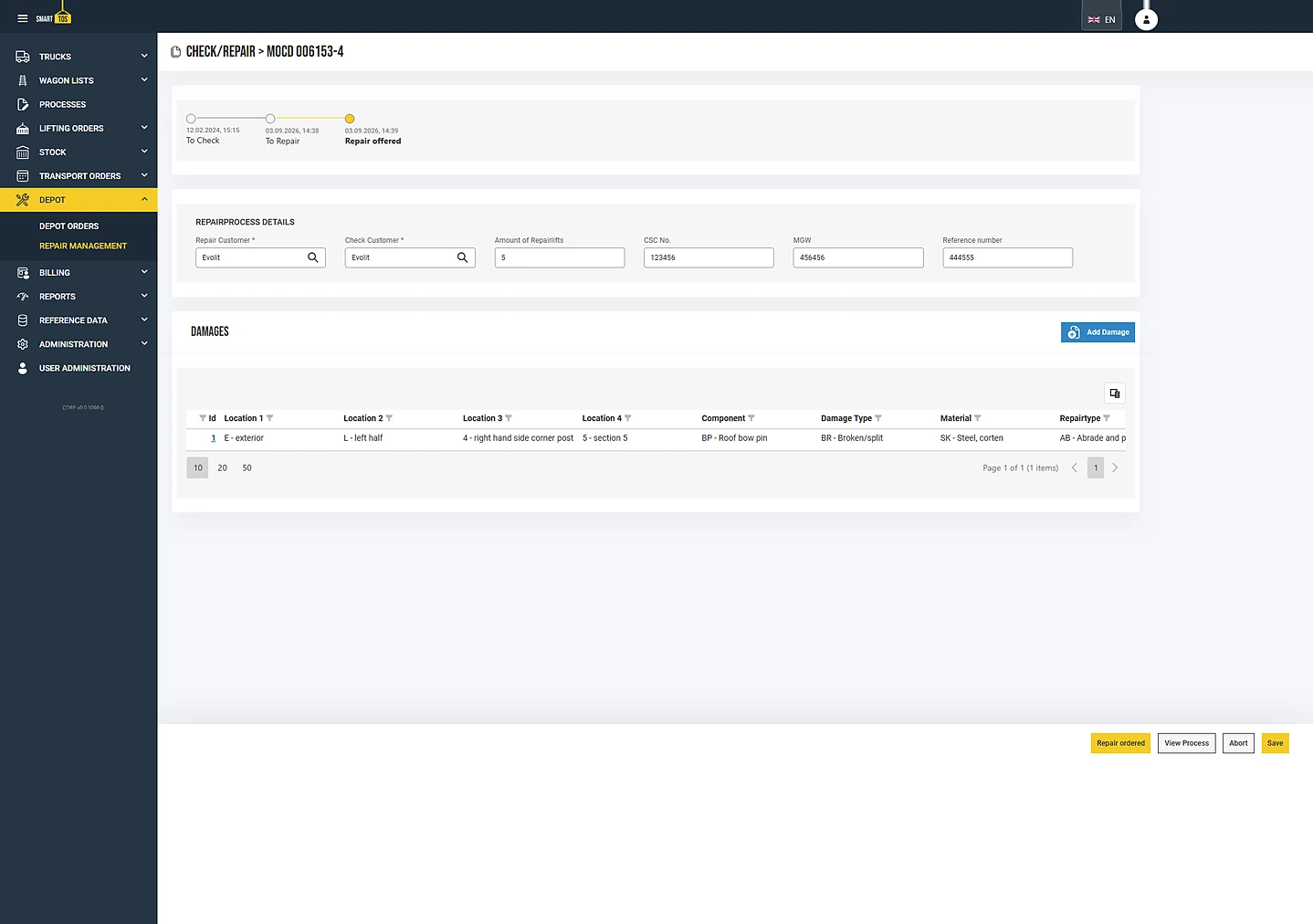
Task: Open damage Id 1 link
Action: pos(214,438)
